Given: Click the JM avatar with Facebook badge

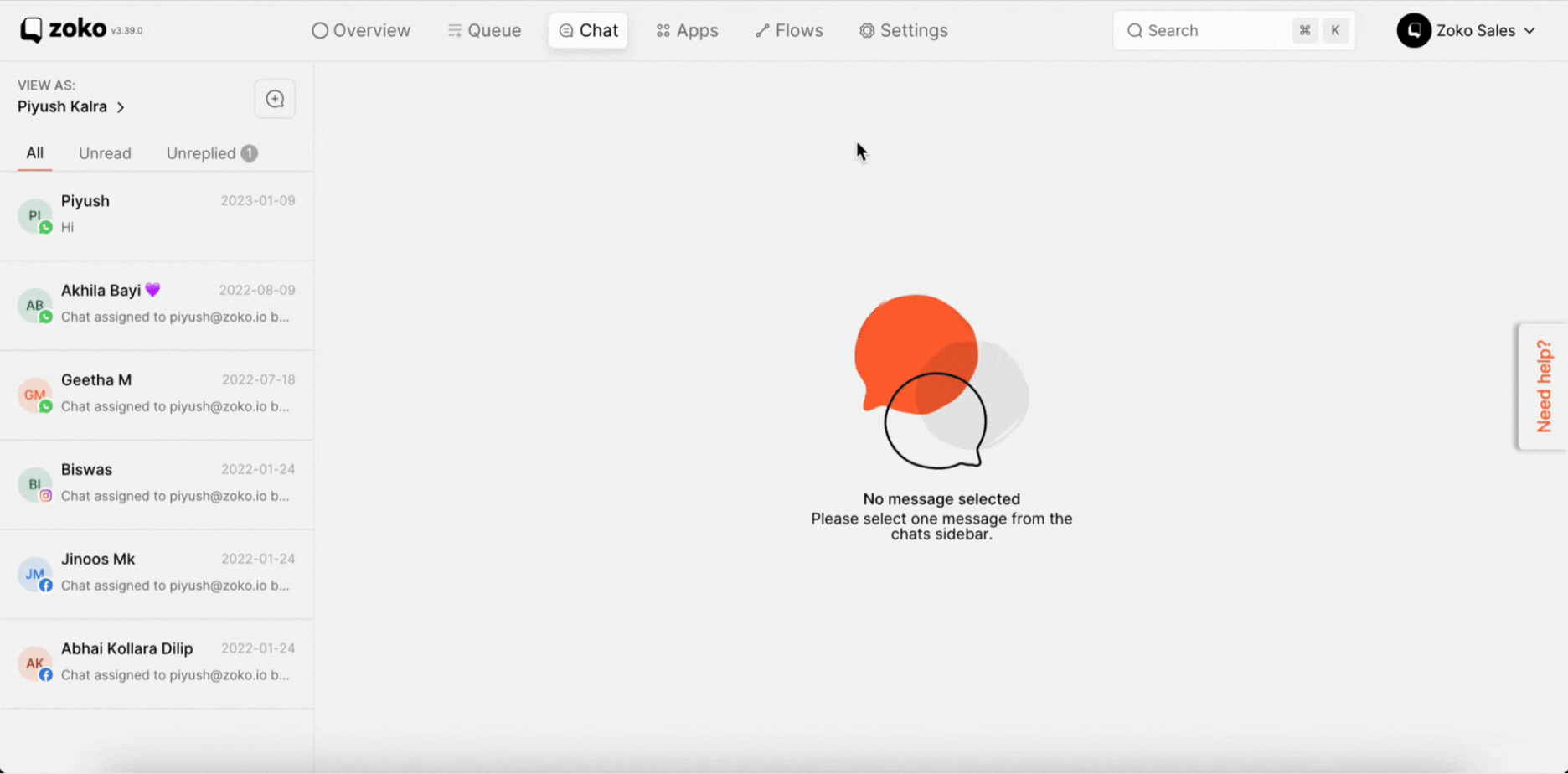Looking at the screenshot, I should (35, 575).
